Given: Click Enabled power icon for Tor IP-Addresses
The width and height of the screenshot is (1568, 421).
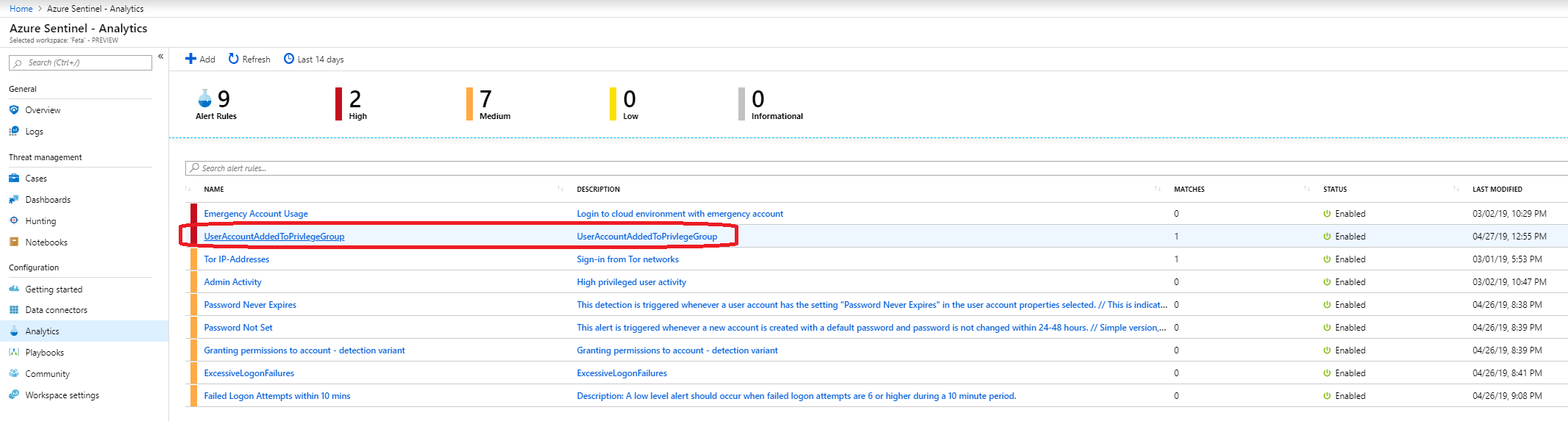Looking at the screenshot, I should coord(1328,259).
